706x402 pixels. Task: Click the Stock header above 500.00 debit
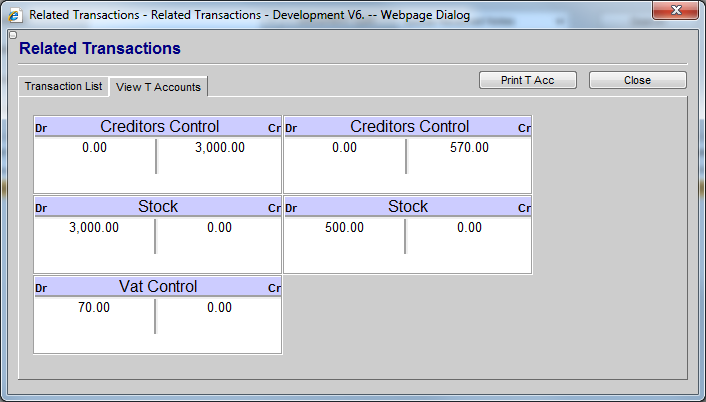pos(408,207)
